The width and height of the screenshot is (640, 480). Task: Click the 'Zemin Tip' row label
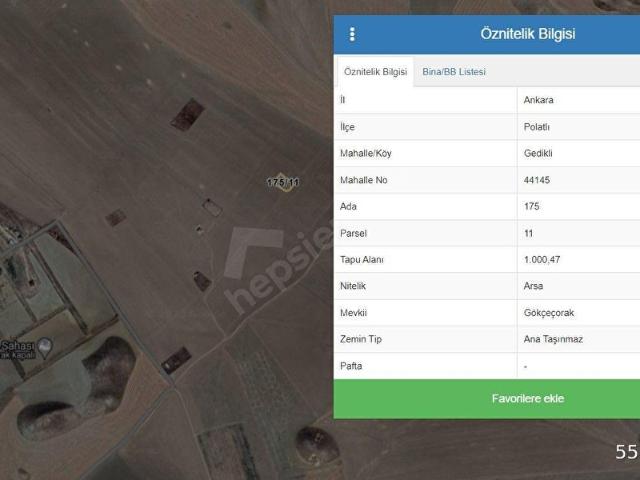[x=361, y=339]
